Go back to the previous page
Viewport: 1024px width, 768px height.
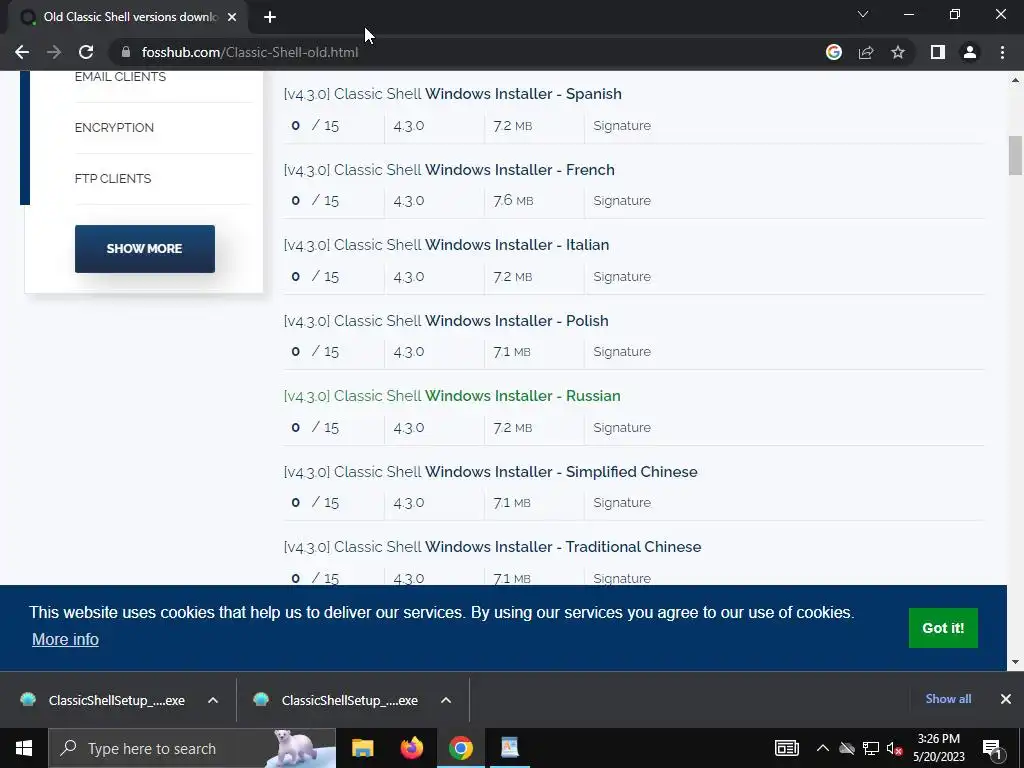pos(22,52)
